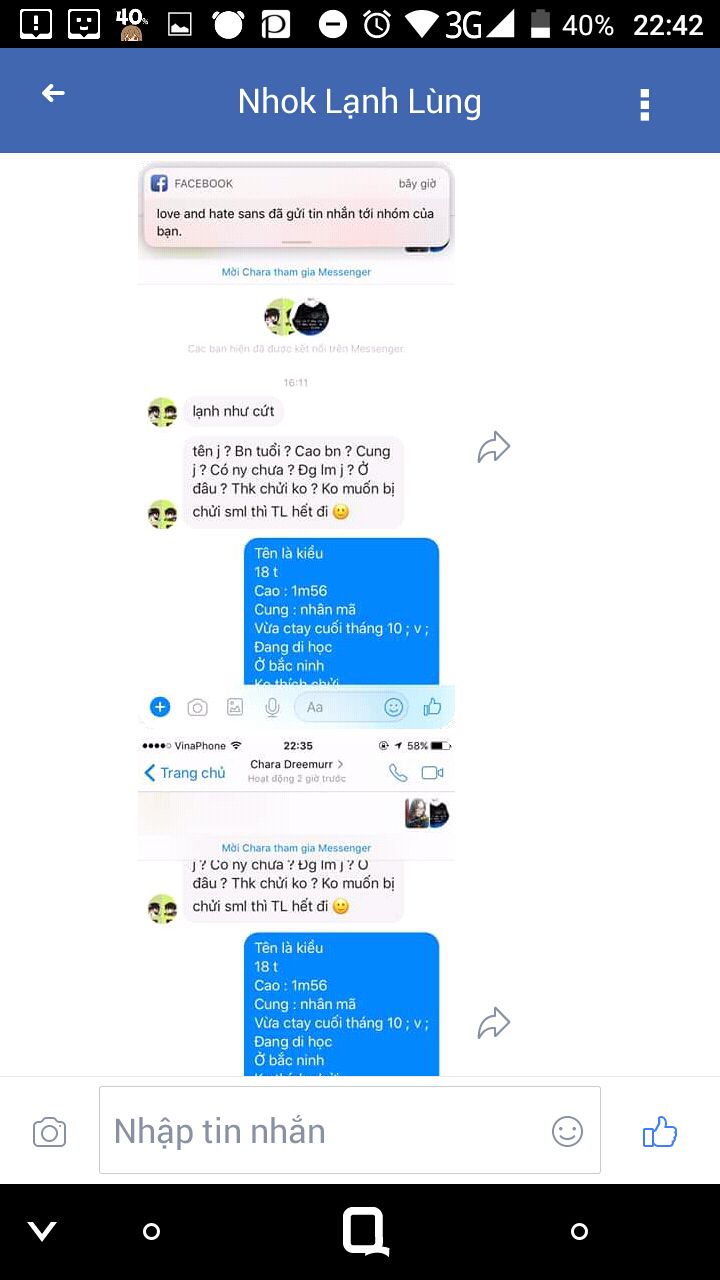
Task: Tap the alarm clock status icon
Action: tap(377, 24)
